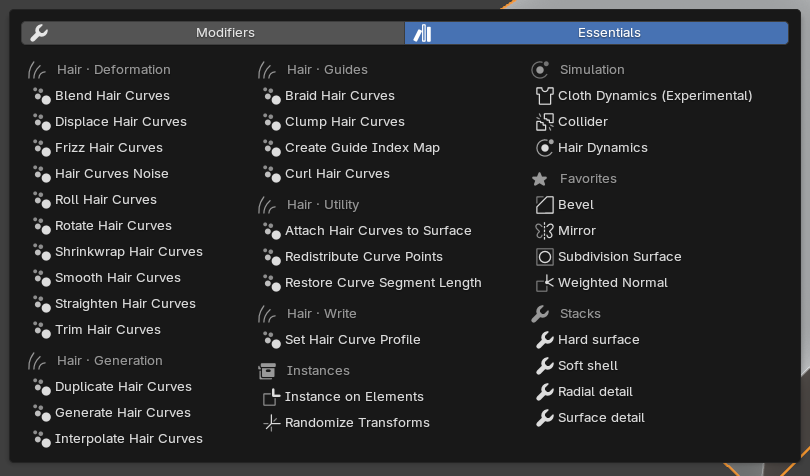Select the Stacks category header
The image size is (810, 476).
[580, 314]
